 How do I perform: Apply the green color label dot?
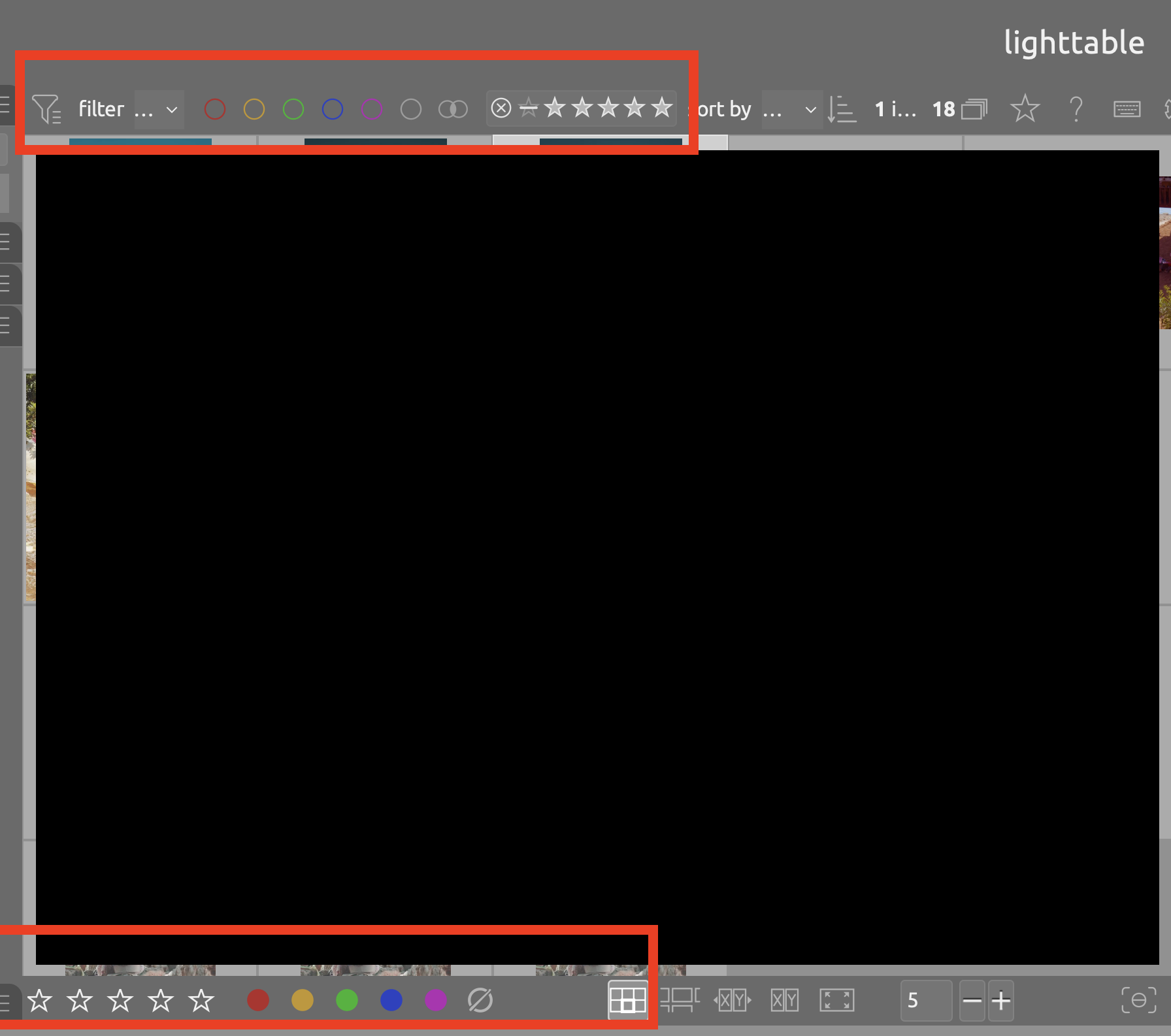(347, 1000)
